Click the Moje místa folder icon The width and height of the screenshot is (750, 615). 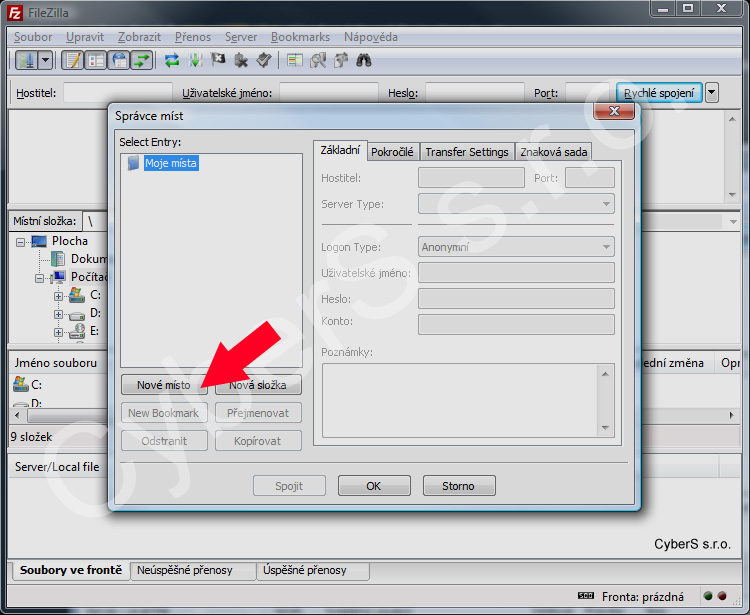pyautogui.click(x=133, y=163)
